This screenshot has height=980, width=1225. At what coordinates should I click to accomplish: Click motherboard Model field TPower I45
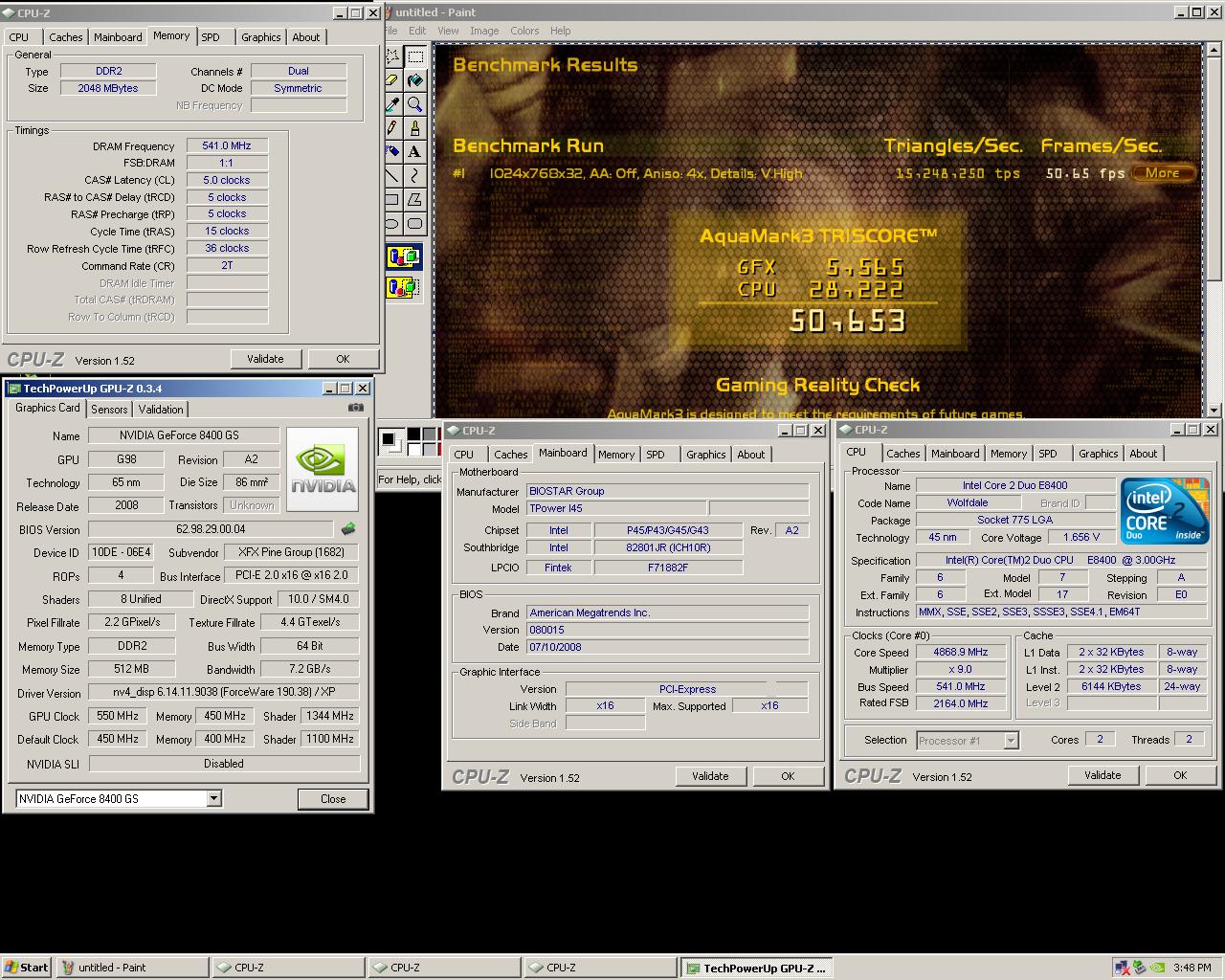tap(616, 508)
